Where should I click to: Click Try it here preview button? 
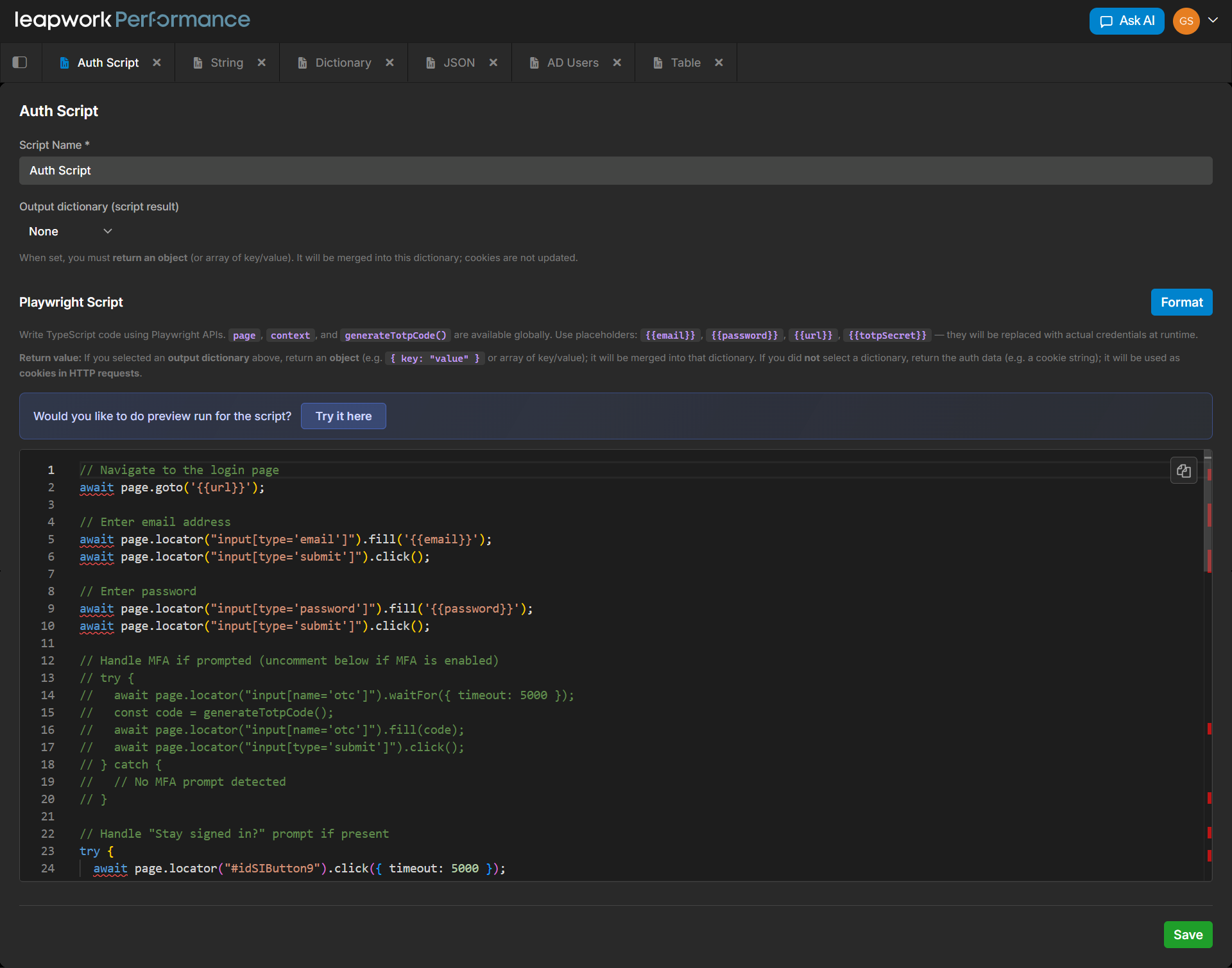tap(343, 416)
